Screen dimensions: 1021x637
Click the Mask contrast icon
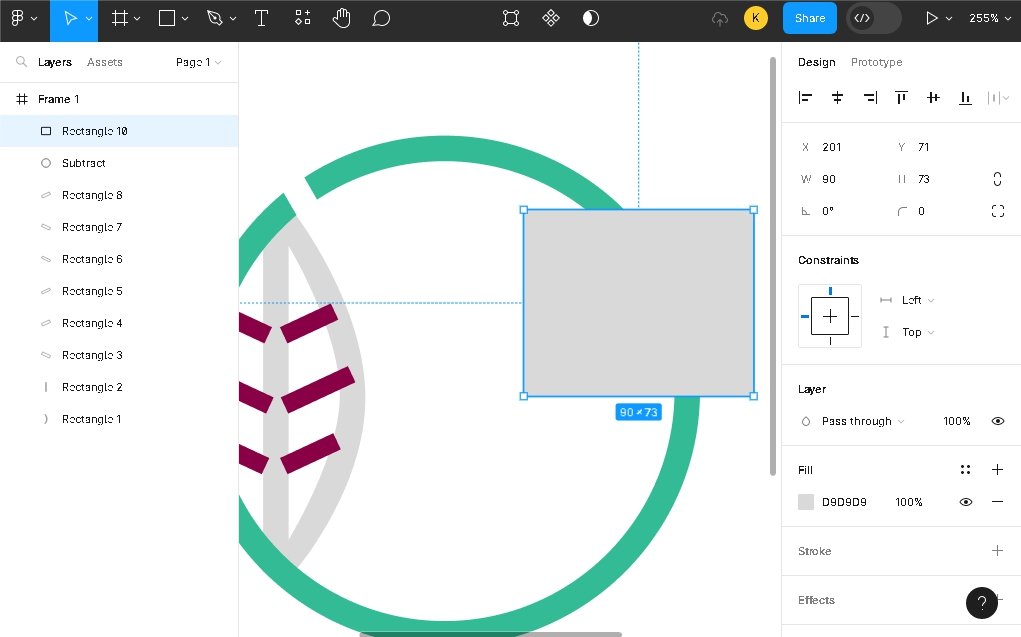click(591, 18)
